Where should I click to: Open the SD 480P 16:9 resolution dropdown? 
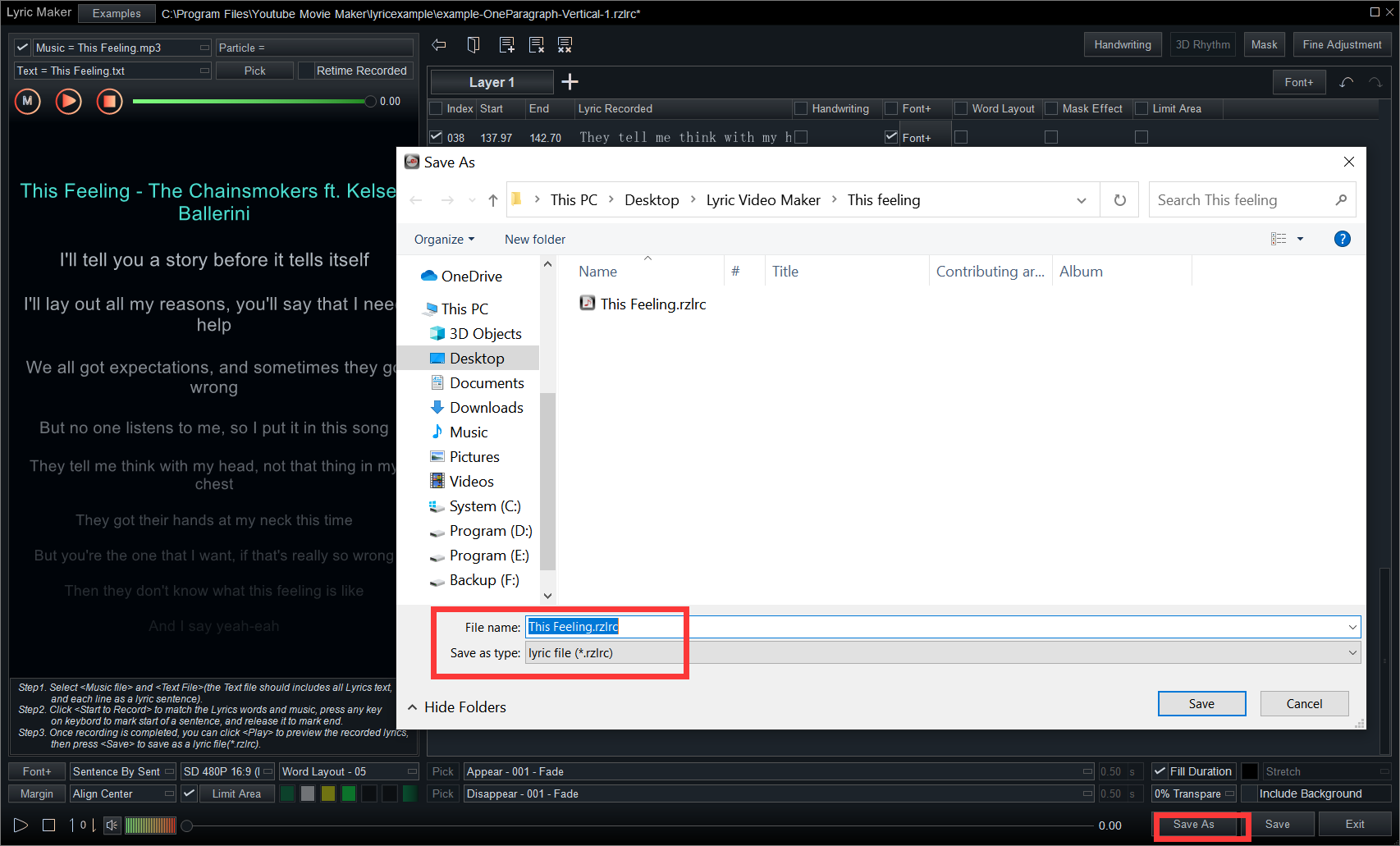point(227,771)
